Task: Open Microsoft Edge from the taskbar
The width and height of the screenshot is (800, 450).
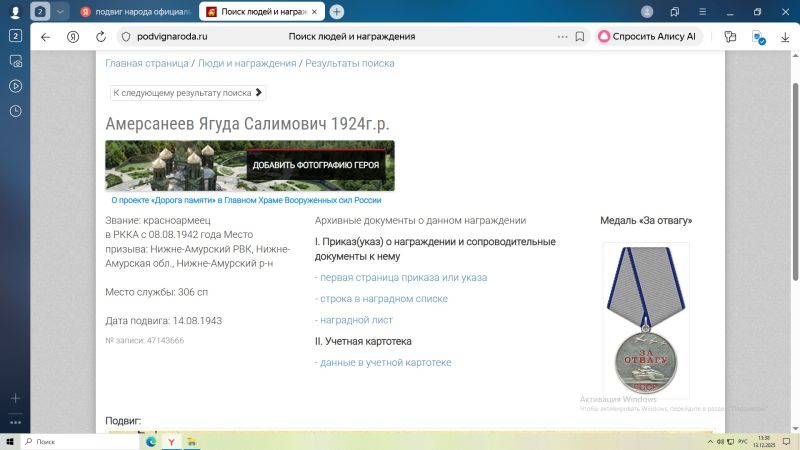Action: click(x=152, y=441)
